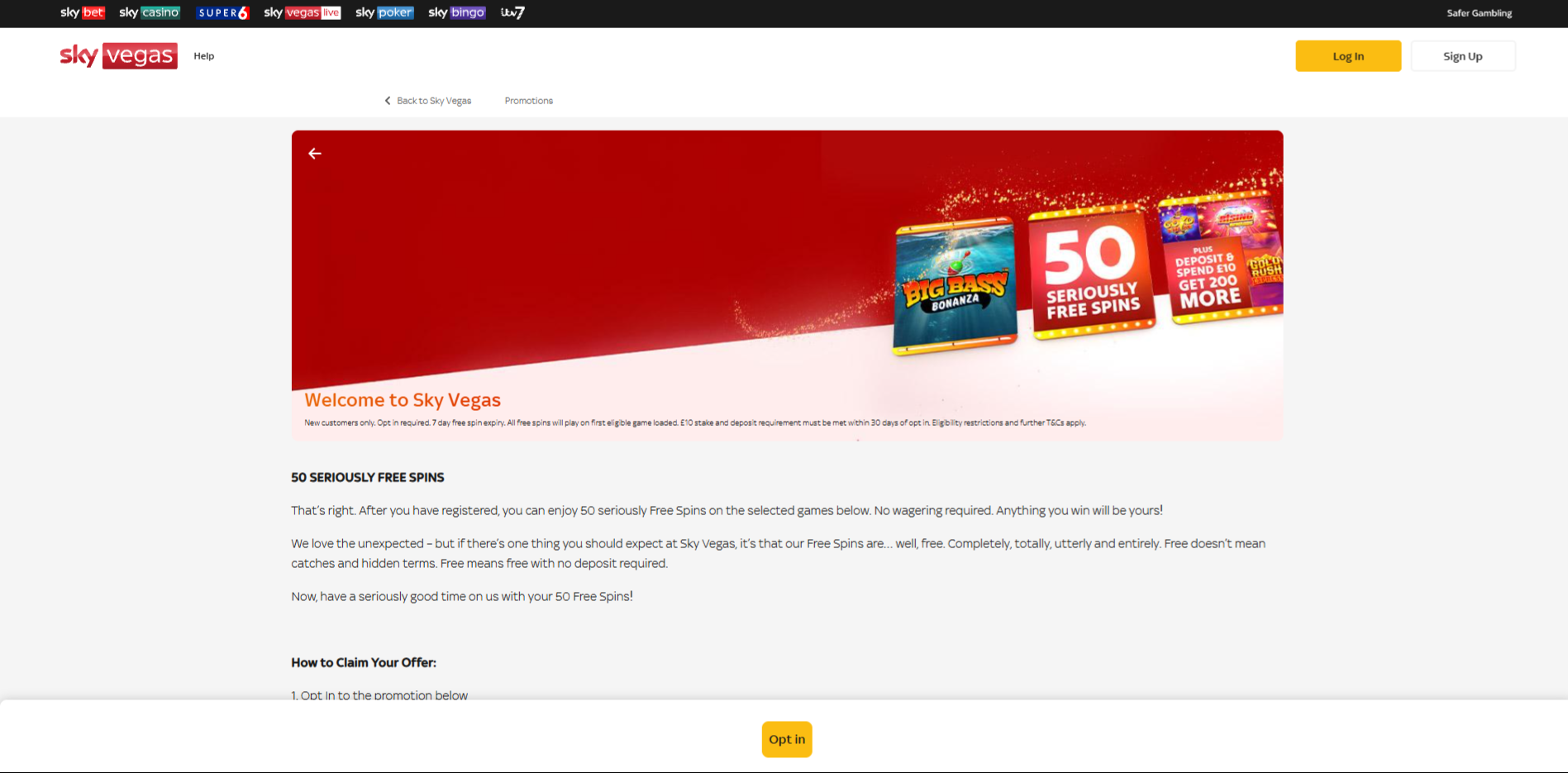Screen dimensions: 1568x773
Task: Open the ITV7 logo link
Action: coord(512,12)
